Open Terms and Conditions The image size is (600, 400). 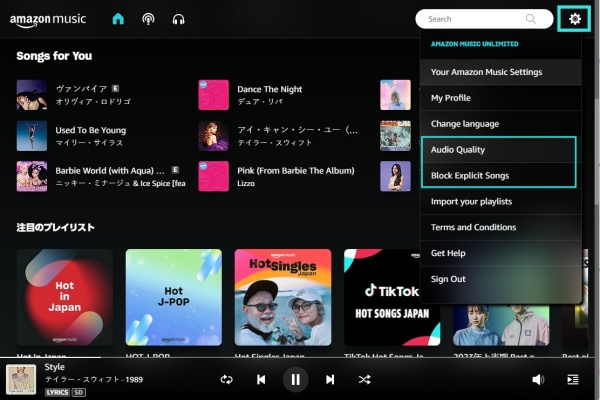pyautogui.click(x=501, y=227)
